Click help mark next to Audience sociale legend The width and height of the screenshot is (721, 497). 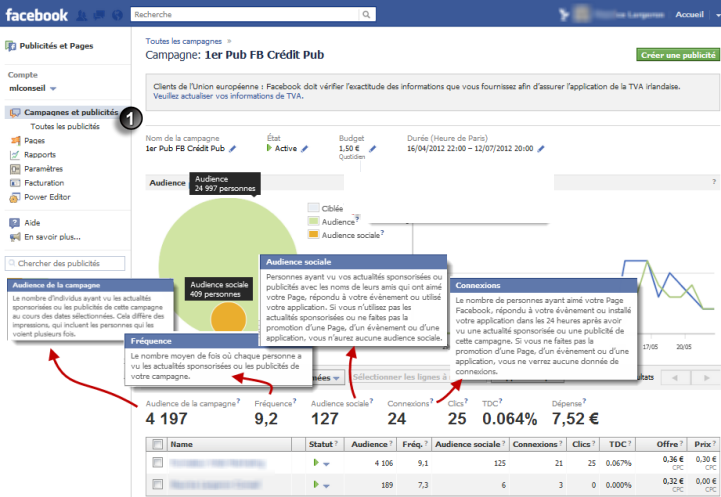[x=383, y=233]
